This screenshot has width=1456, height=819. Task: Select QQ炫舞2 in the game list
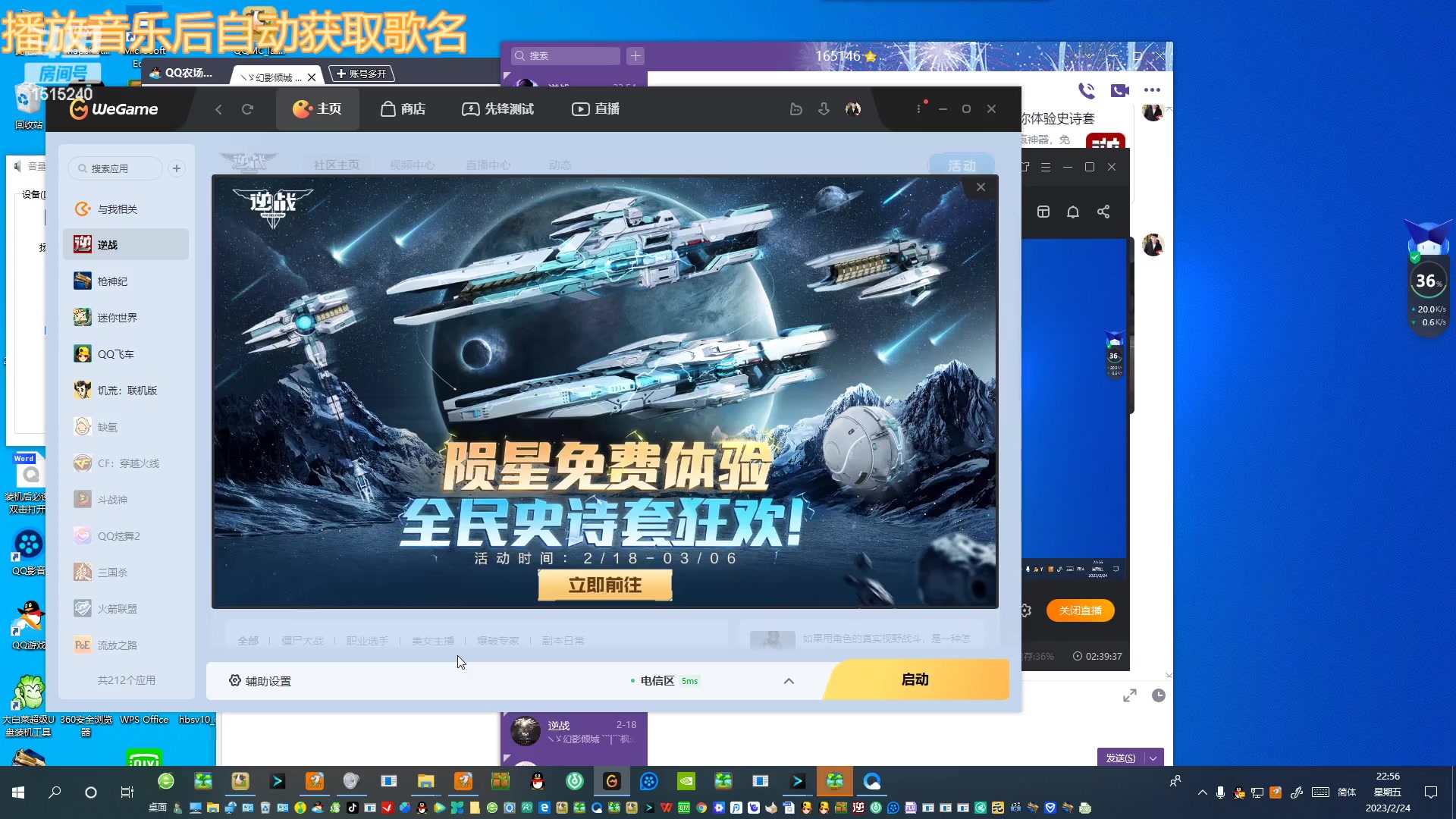point(126,536)
